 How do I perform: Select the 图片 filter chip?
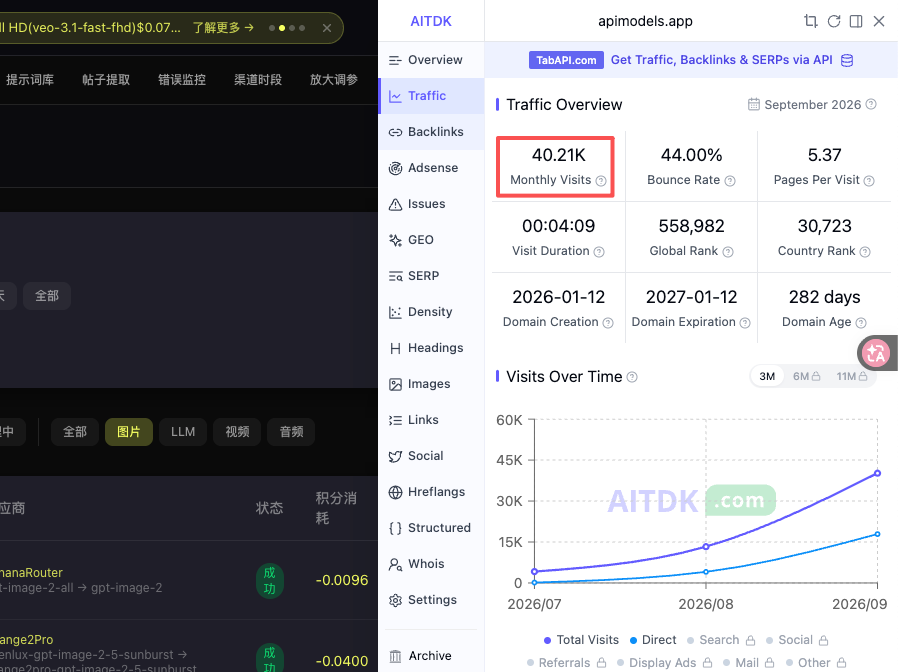pos(129,432)
